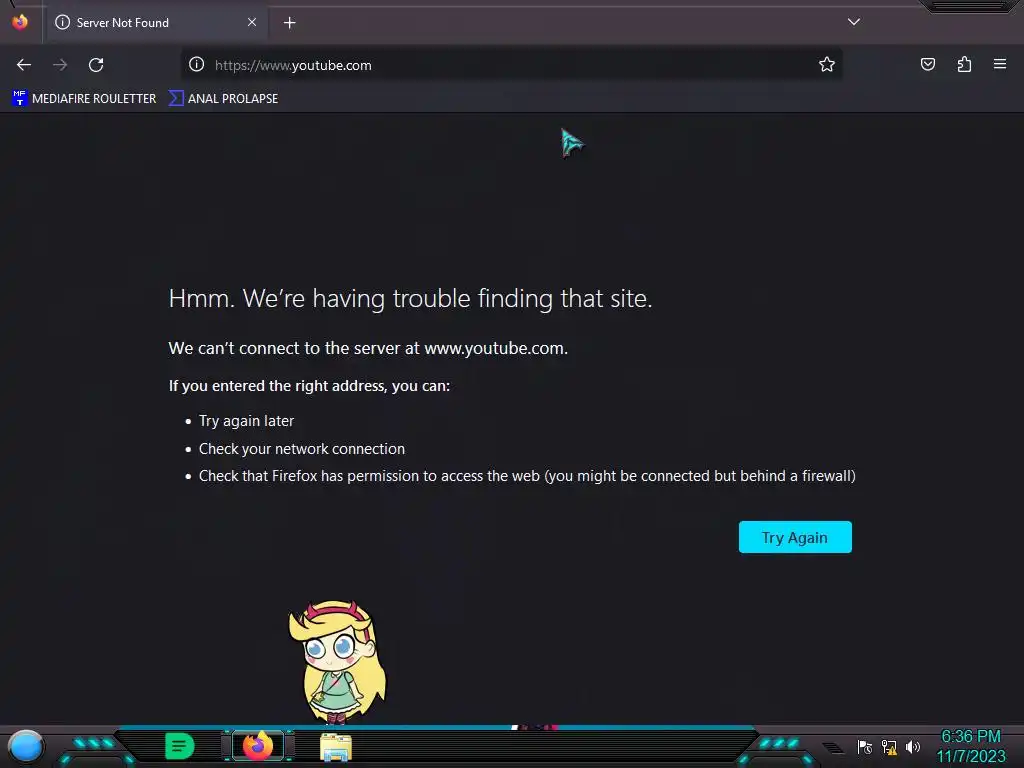This screenshot has height=768, width=1024.
Task: Select the Firefox taskbar icon
Action: point(258,746)
